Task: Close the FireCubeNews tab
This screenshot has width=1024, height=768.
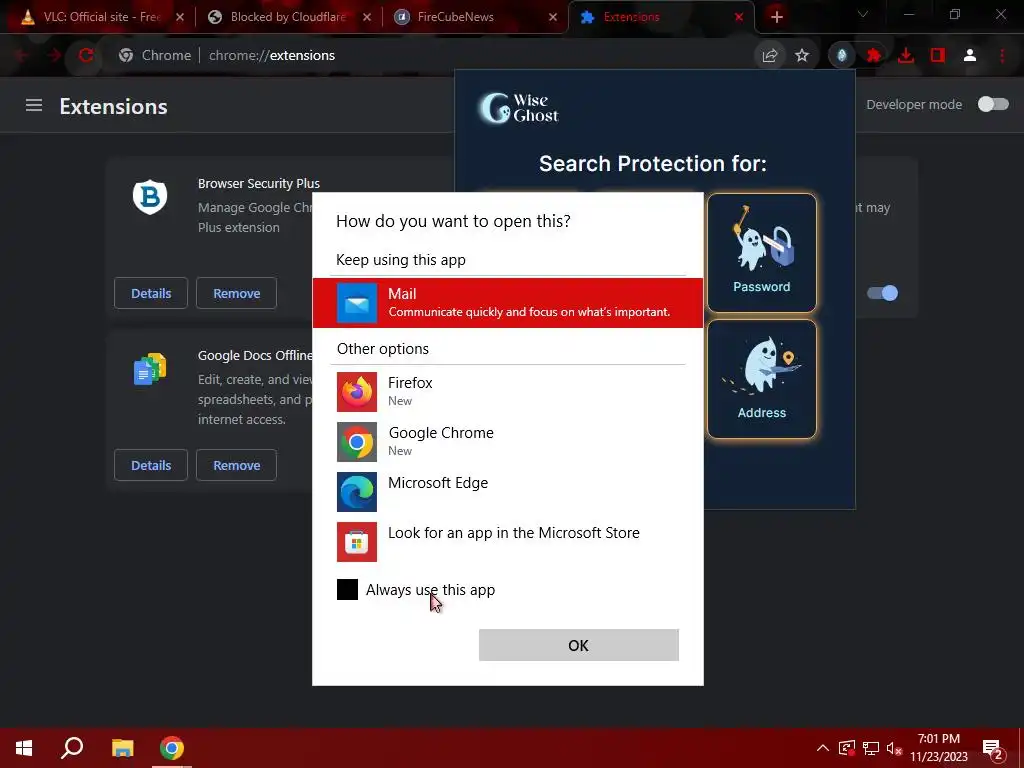Action: pyautogui.click(x=552, y=18)
